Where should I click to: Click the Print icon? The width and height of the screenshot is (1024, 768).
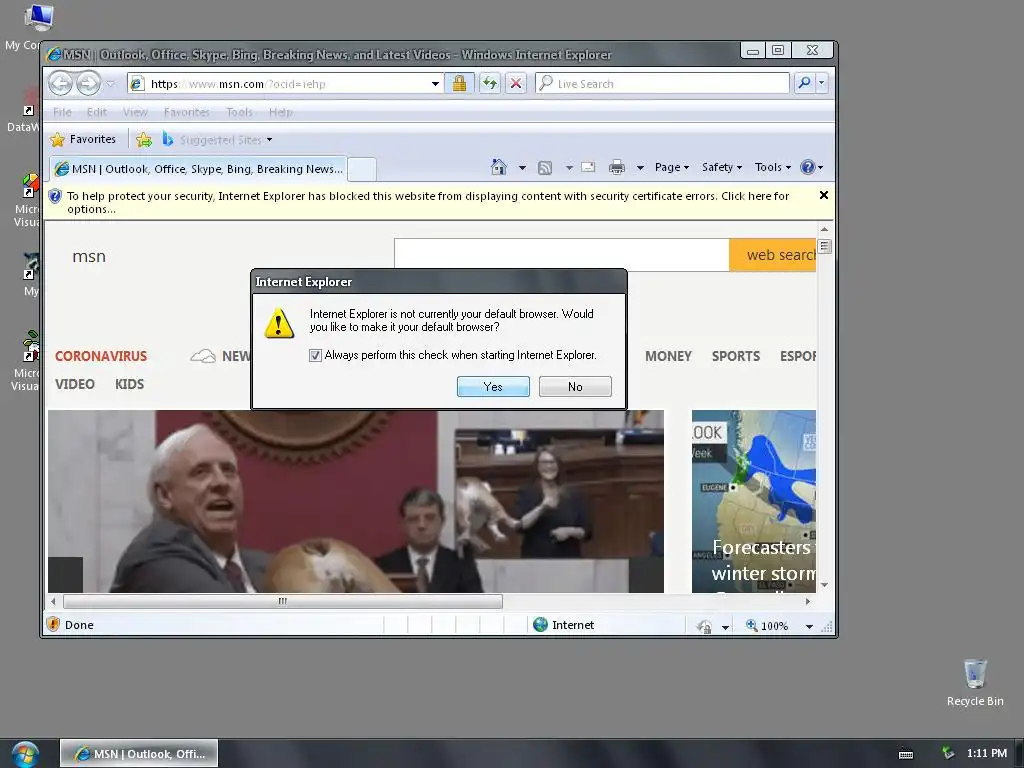(616, 168)
